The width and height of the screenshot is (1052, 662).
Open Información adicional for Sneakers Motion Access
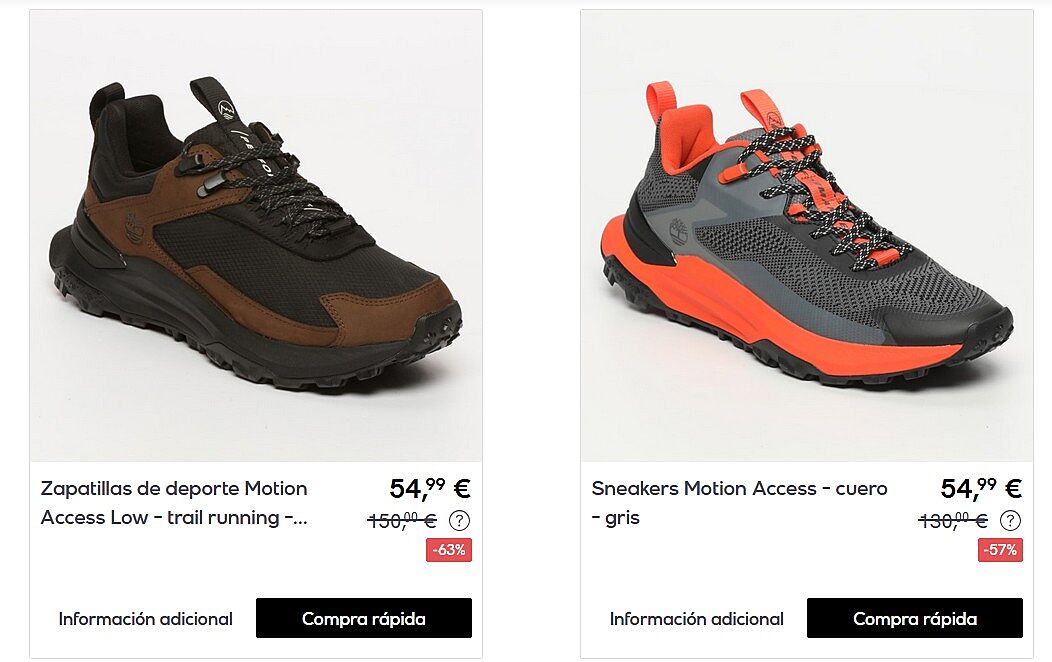(x=696, y=618)
